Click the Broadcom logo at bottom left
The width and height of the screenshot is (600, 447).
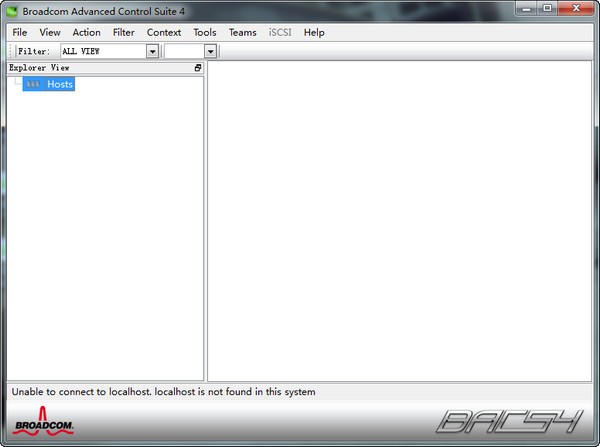pos(43,421)
